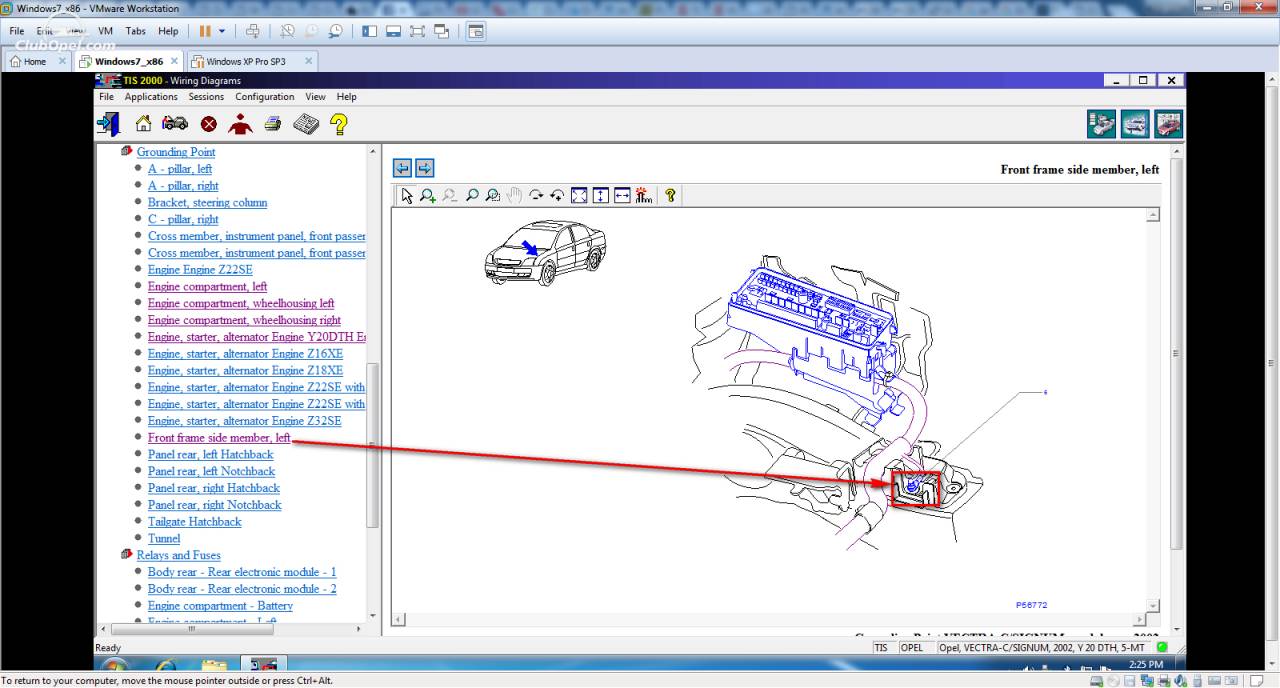Open the TIS 2000 View menu
The width and height of the screenshot is (1280, 688).
316,97
